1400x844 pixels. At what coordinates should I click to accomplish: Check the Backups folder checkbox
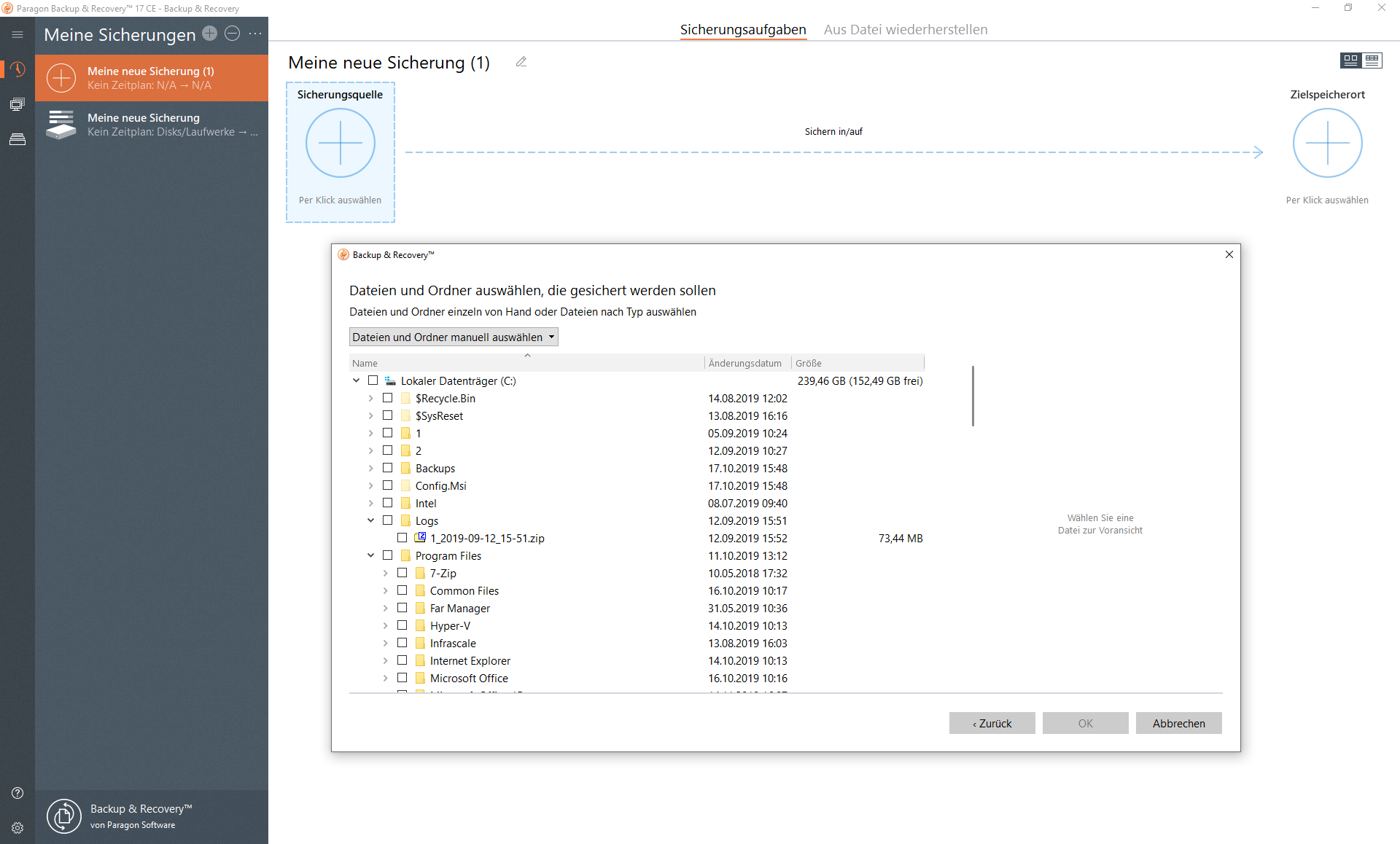pos(388,468)
